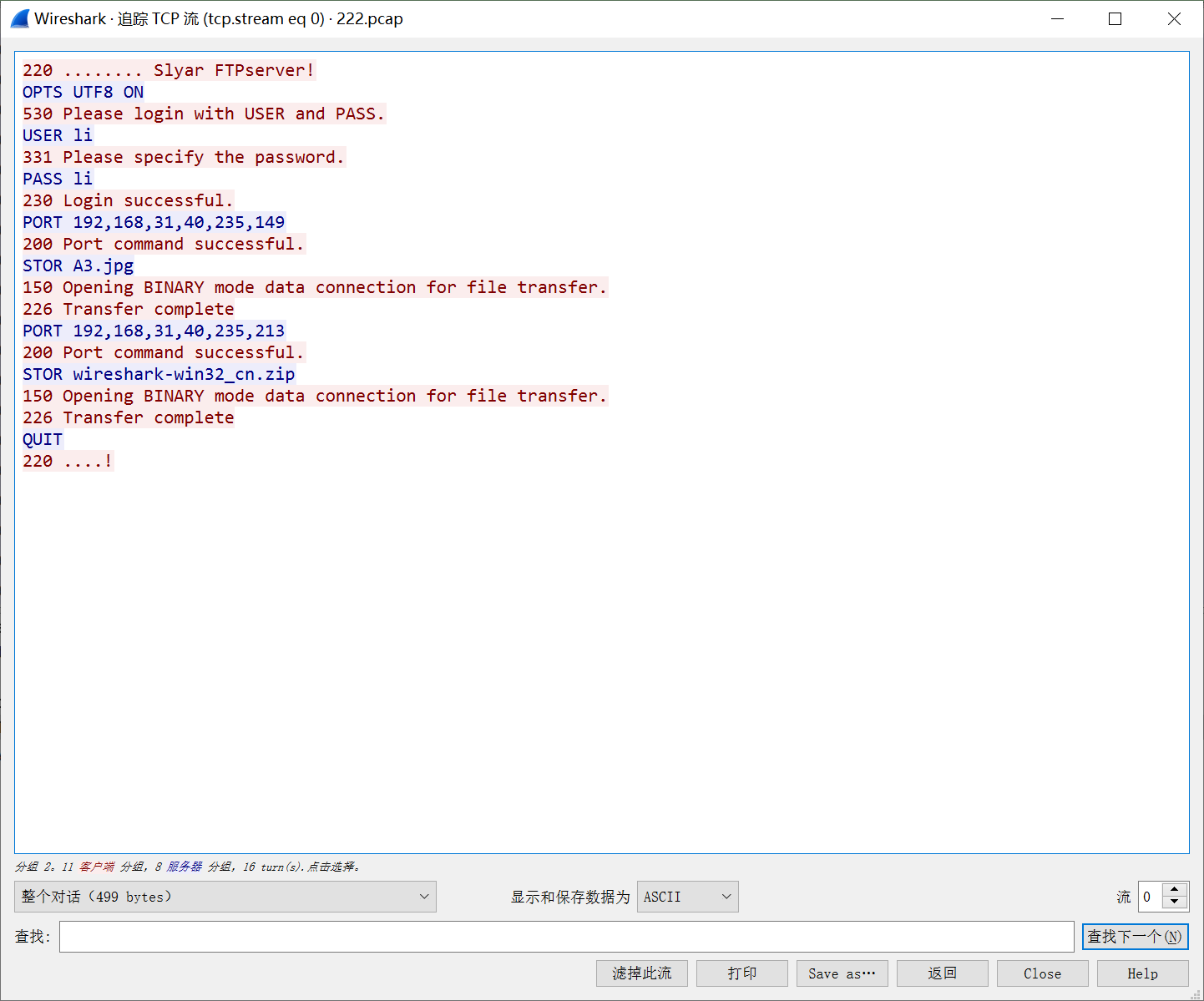Click the 'STOR wireshark-win32_cn.zip' command

(159, 374)
